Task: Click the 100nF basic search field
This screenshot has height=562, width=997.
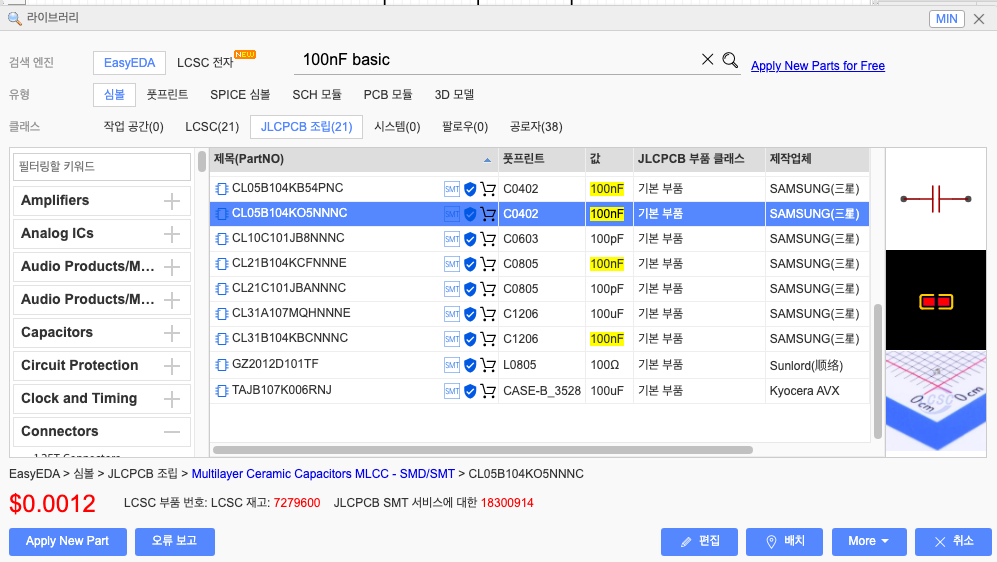Action: tap(498, 60)
